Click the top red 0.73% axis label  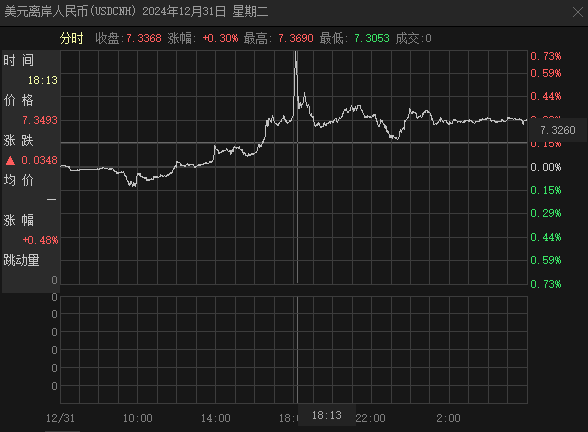pyautogui.click(x=546, y=57)
